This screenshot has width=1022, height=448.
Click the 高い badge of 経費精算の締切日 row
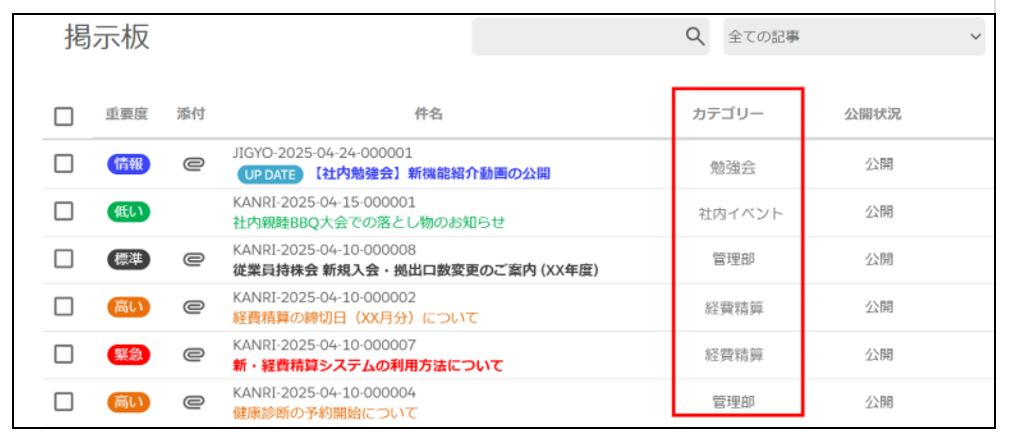[x=128, y=307]
